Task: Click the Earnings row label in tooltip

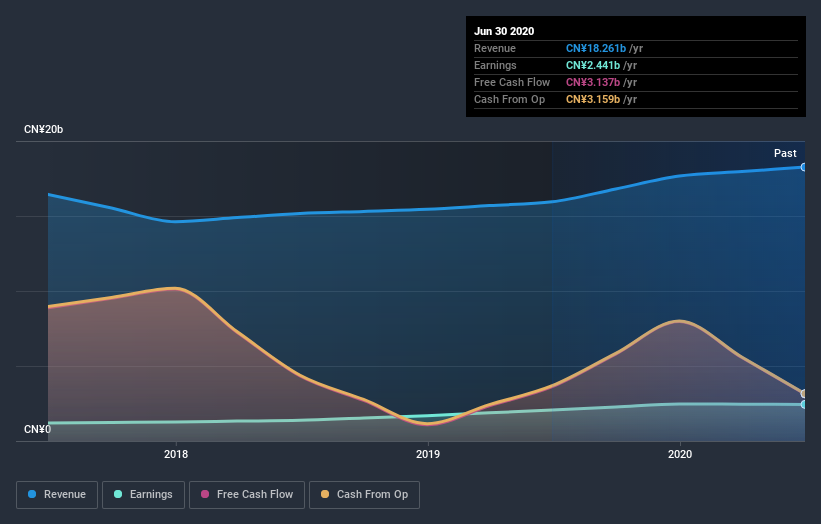Action: click(x=495, y=65)
